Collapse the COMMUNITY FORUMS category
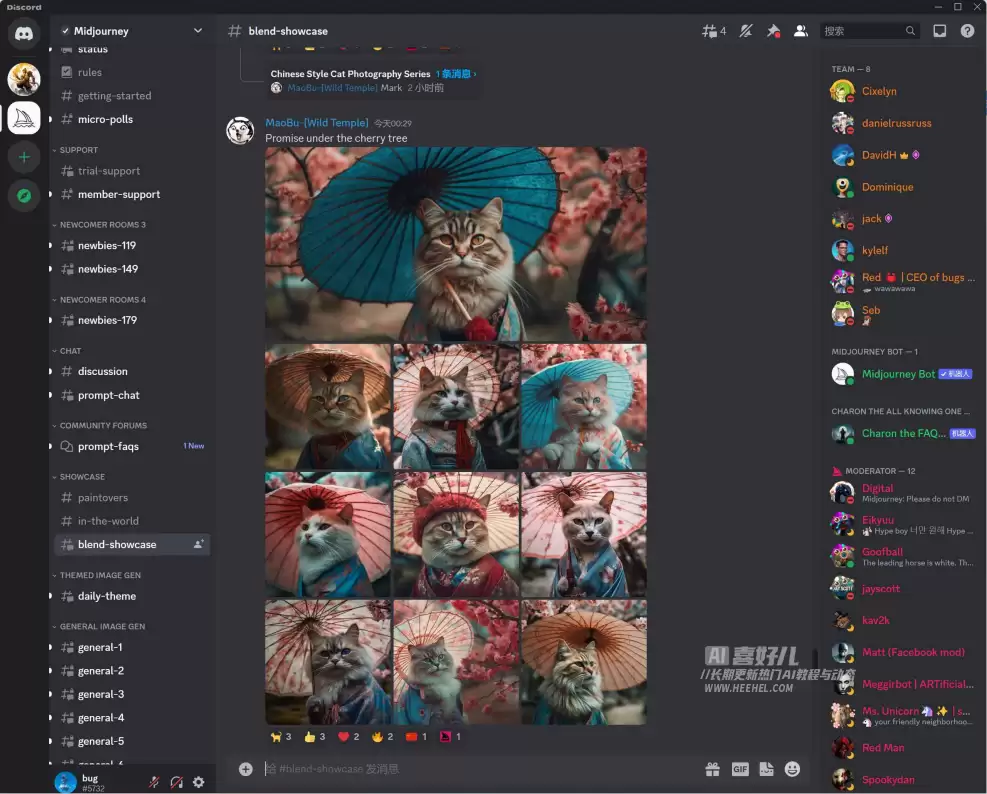Screen dimensions: 987x794 tap(100, 426)
